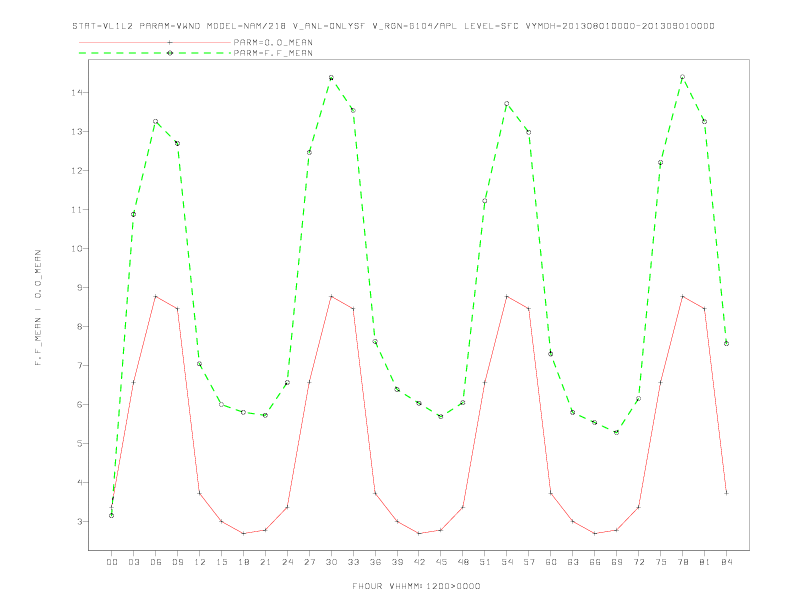792x612 pixels.
Task: Click the x-axis tick label 03
Action: pos(133,562)
